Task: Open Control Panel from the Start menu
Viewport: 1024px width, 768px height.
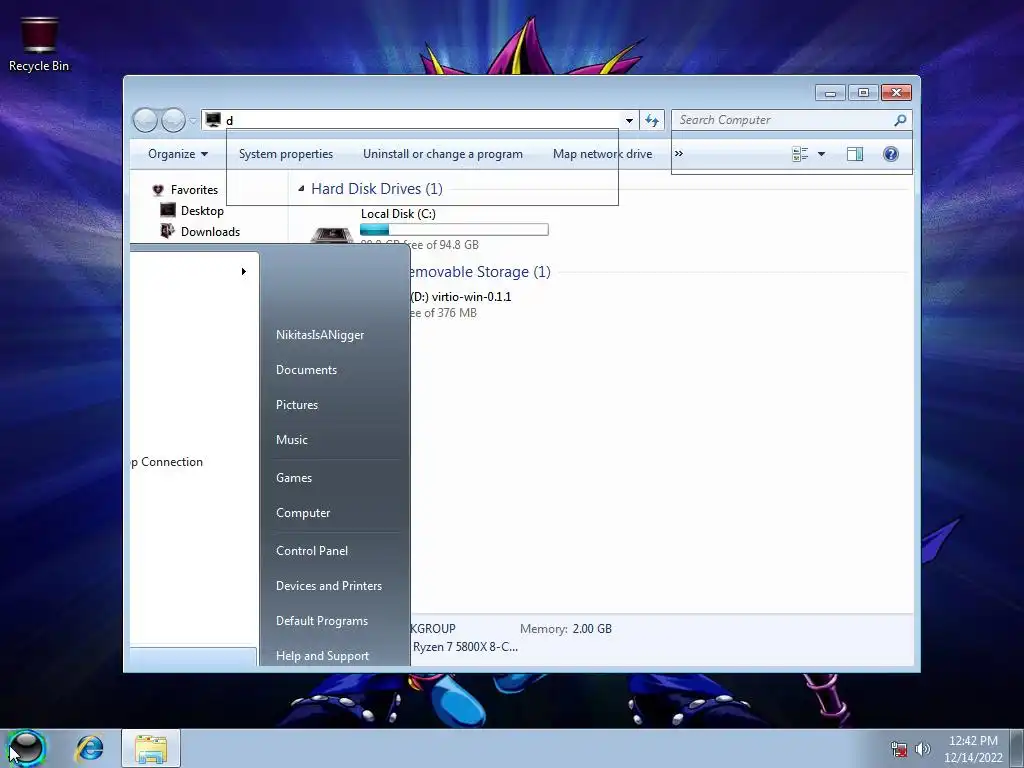Action: click(x=312, y=551)
